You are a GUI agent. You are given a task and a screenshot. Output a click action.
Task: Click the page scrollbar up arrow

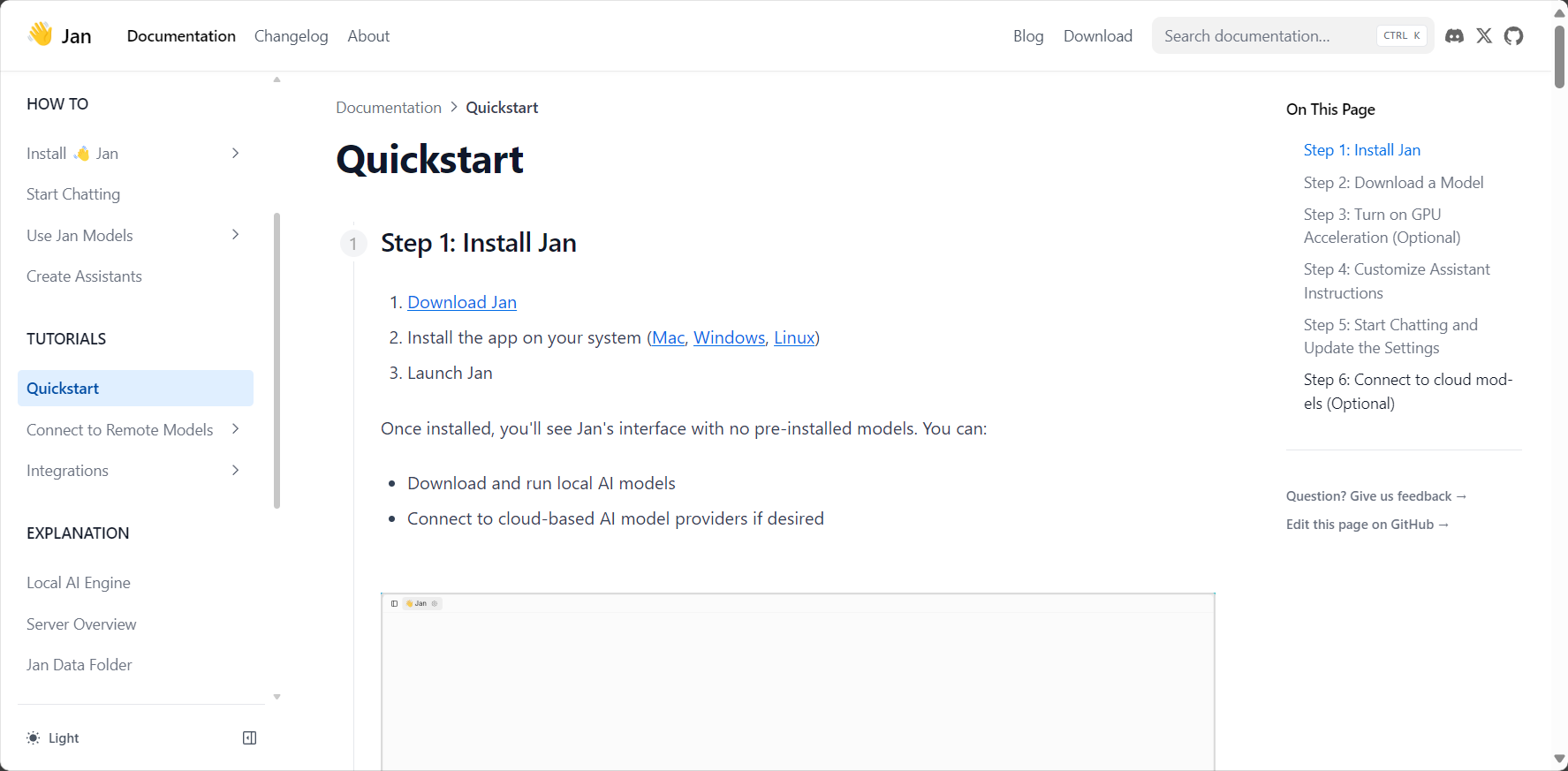coord(1559,12)
